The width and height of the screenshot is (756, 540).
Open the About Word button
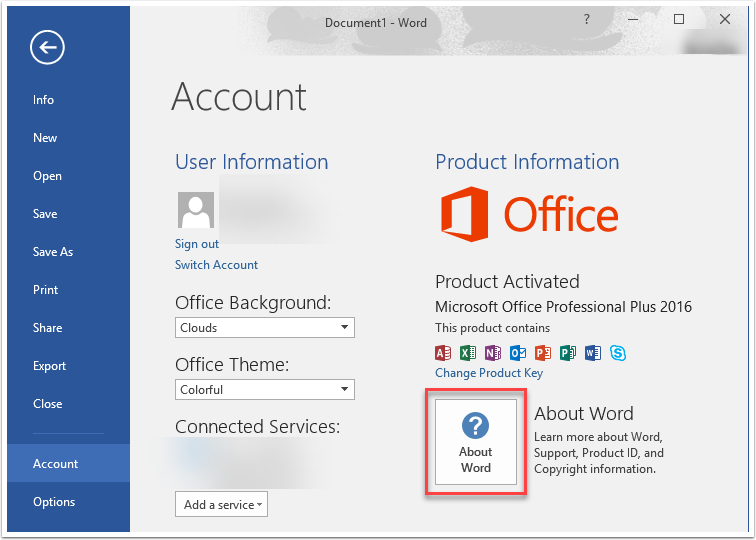pos(476,442)
